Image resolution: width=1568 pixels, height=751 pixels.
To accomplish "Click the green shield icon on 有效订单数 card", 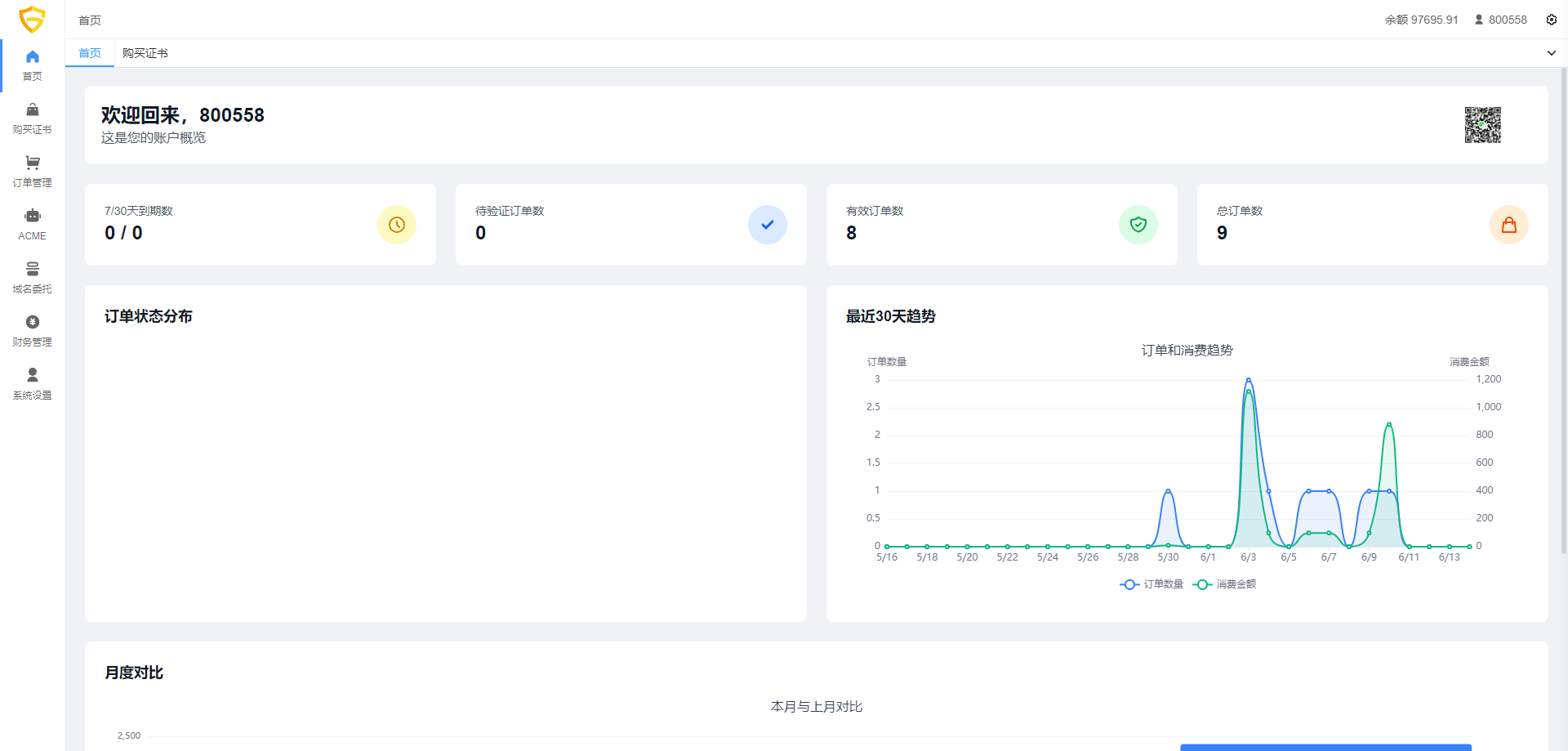I will (x=1138, y=225).
